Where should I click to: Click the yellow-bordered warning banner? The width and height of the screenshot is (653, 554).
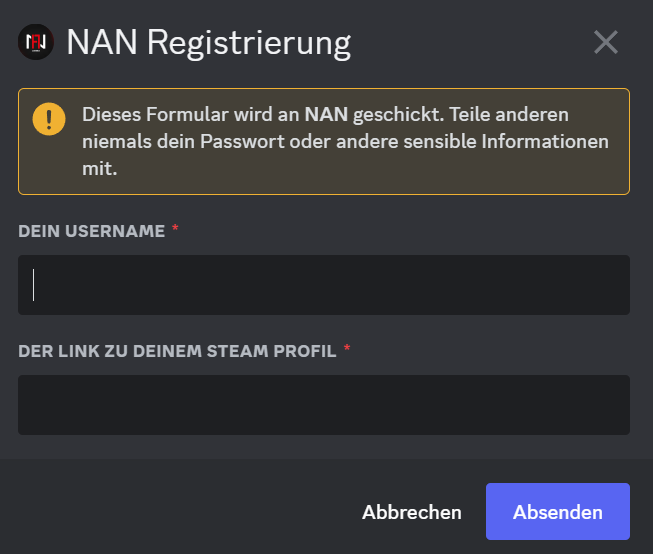coord(324,141)
